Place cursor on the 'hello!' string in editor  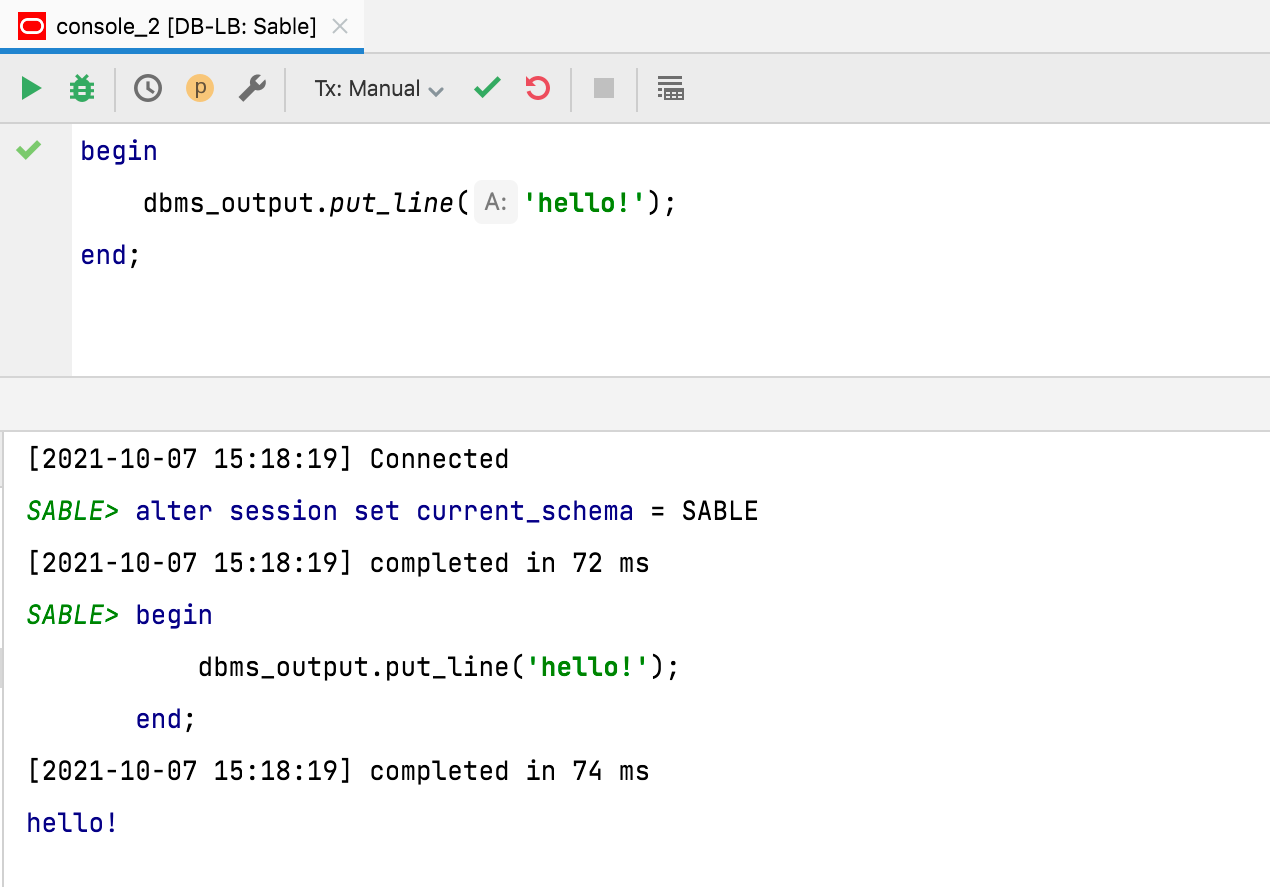pyautogui.click(x=583, y=203)
